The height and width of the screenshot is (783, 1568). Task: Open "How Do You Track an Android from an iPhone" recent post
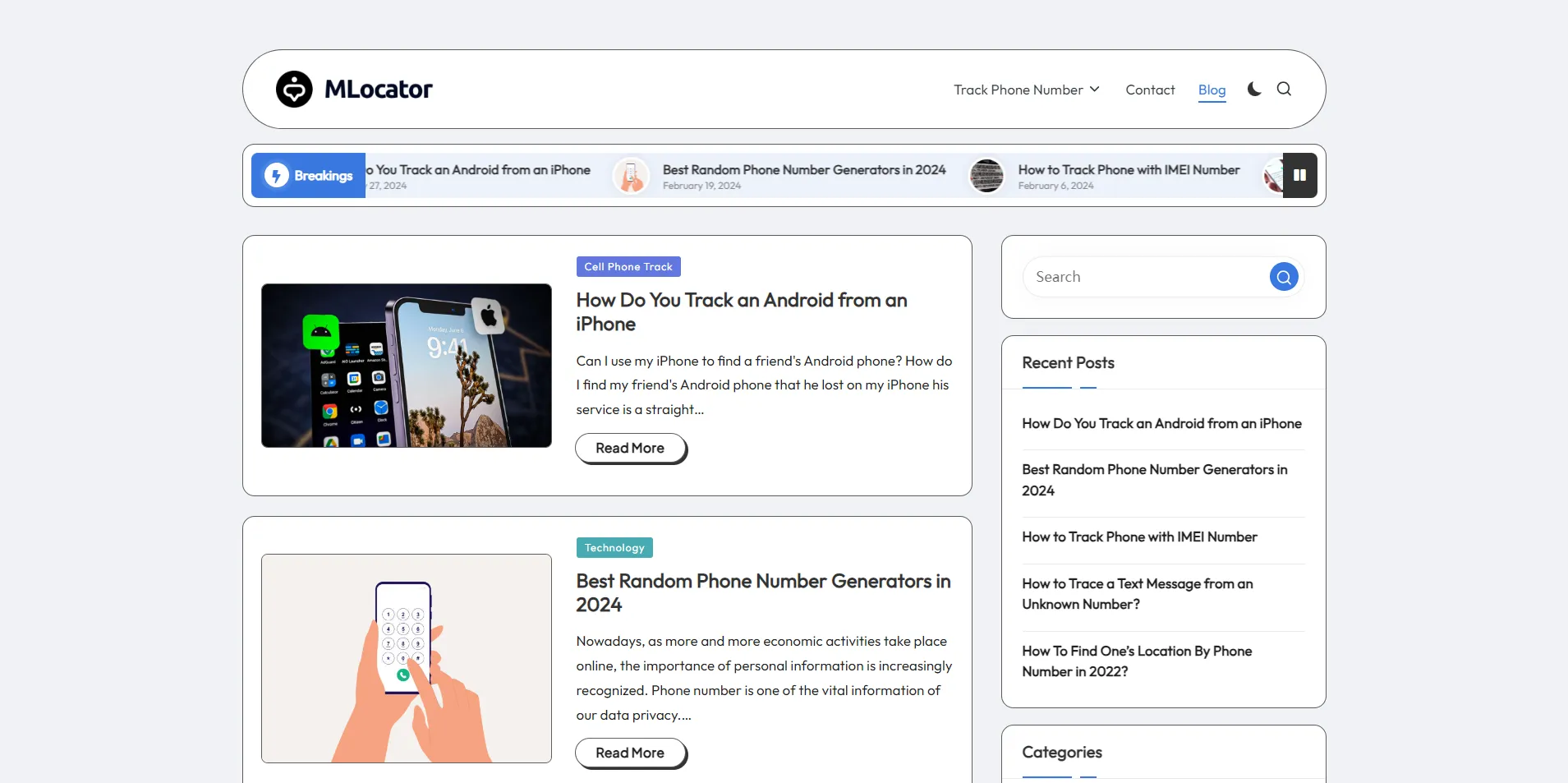point(1161,423)
